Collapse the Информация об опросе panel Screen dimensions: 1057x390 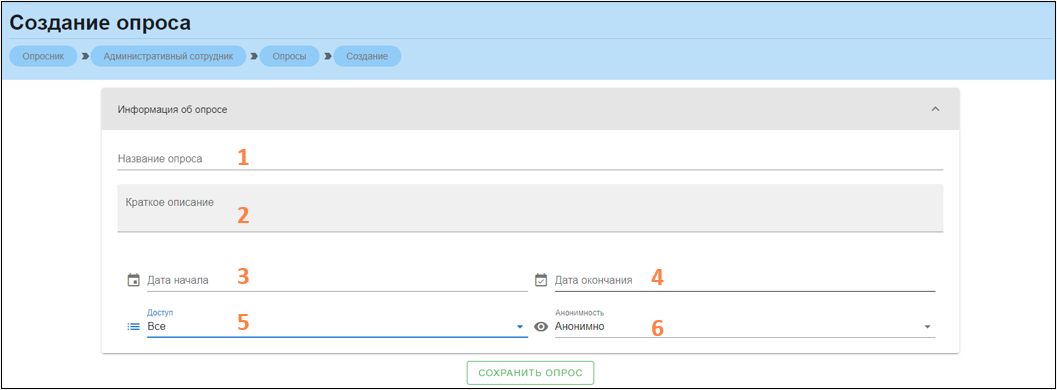point(935,109)
